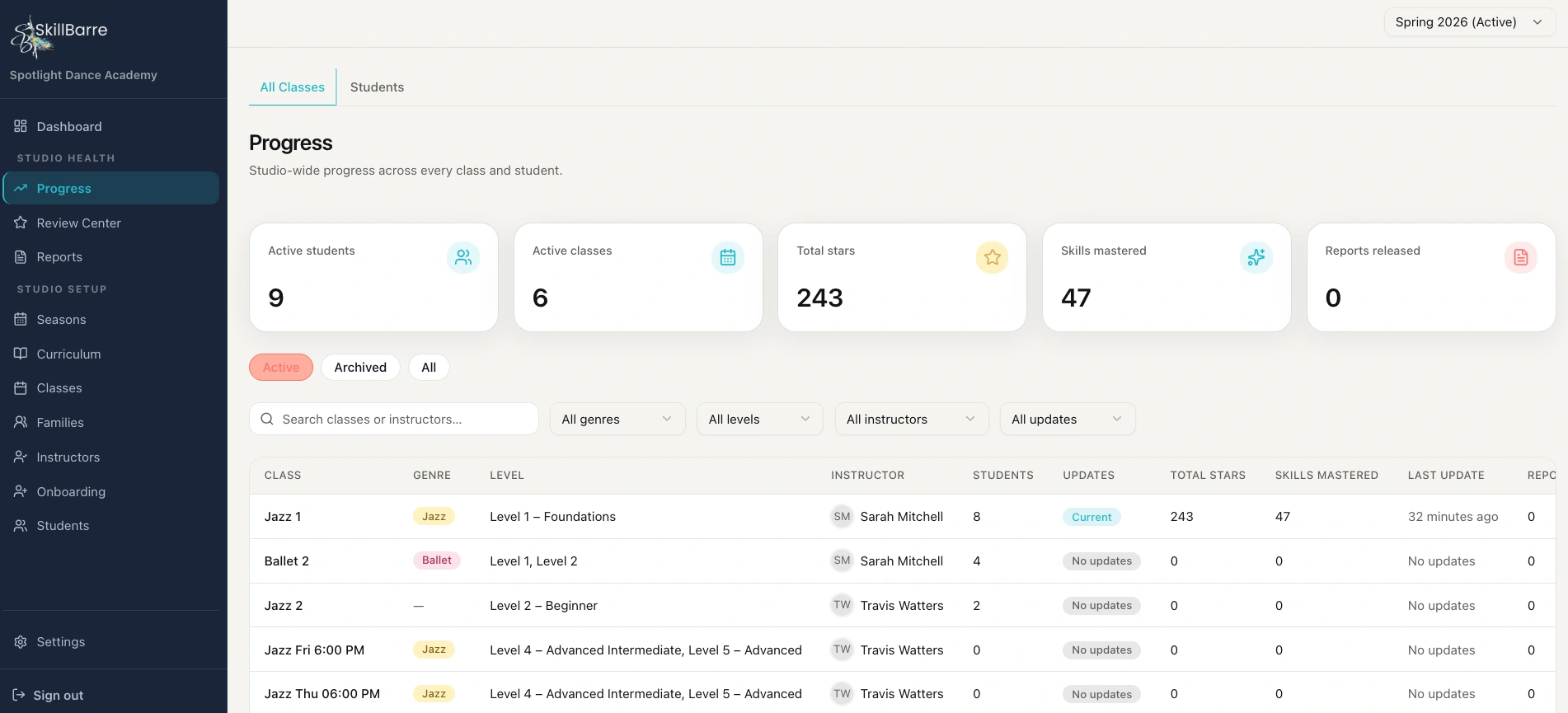The width and height of the screenshot is (1568, 713).
Task: Click the Onboarding person-plus icon
Action: (x=21, y=491)
